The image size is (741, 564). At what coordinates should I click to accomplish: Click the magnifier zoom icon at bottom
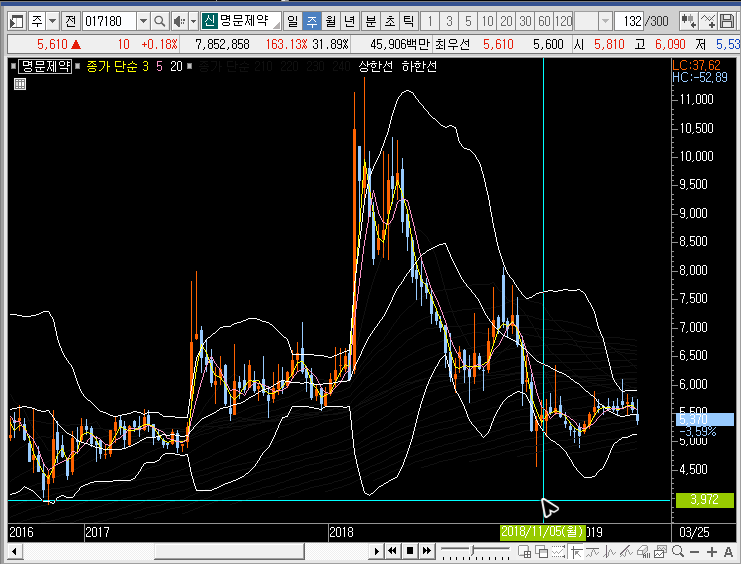pos(678,552)
